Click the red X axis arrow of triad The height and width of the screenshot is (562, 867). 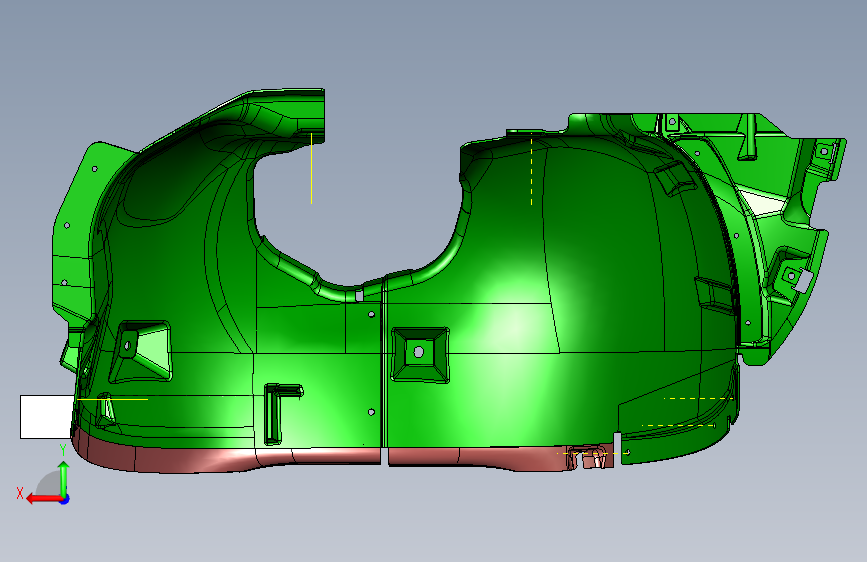click(43, 499)
